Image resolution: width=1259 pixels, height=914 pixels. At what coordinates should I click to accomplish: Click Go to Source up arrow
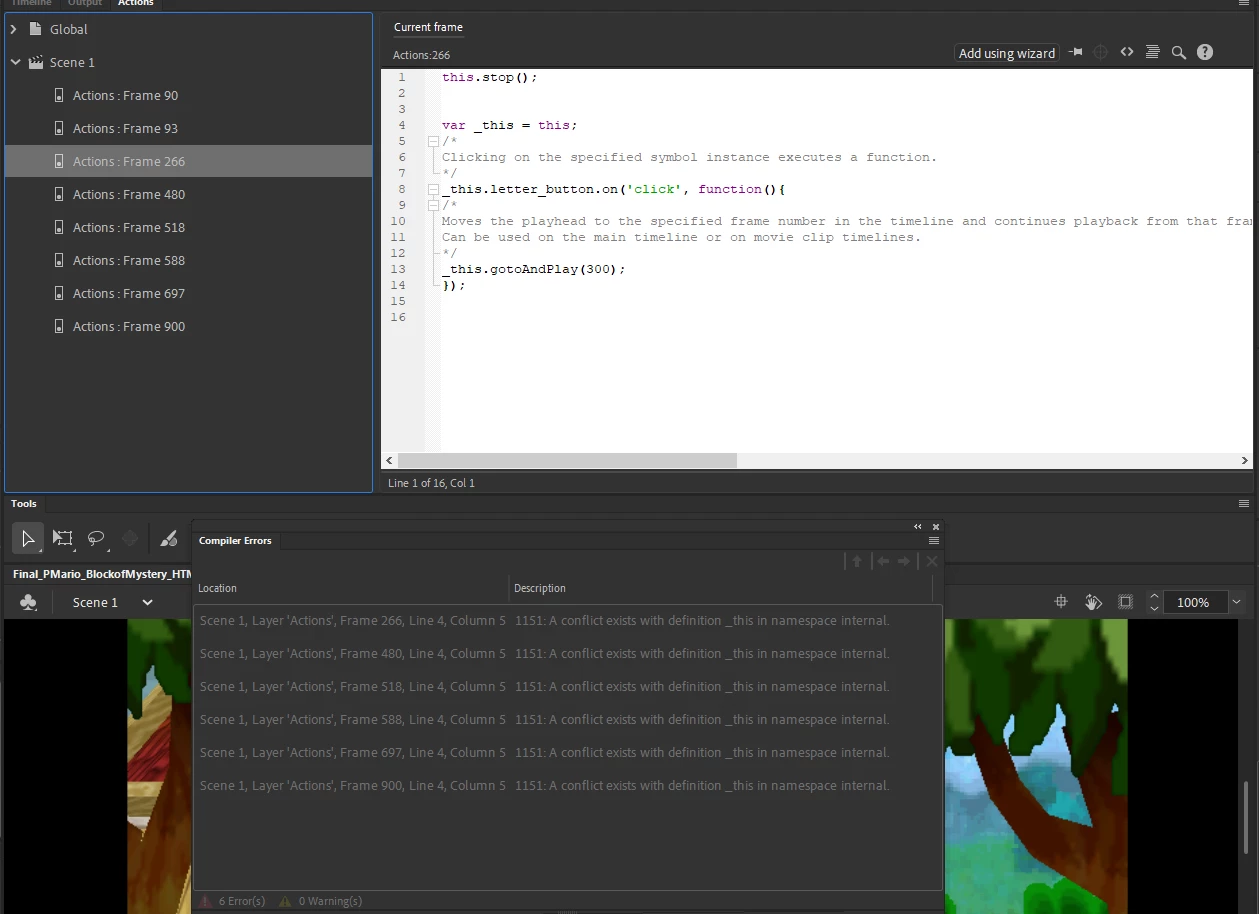[x=857, y=562]
